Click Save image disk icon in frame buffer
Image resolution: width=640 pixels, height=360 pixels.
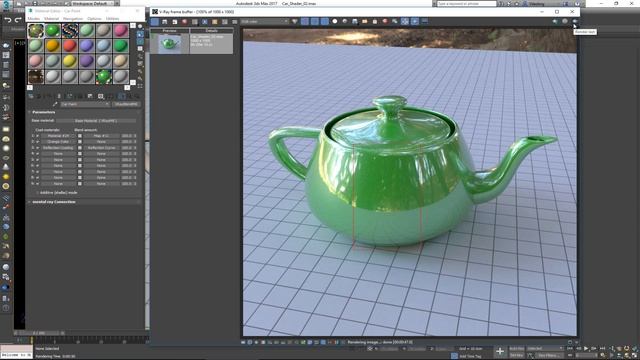pos(355,21)
